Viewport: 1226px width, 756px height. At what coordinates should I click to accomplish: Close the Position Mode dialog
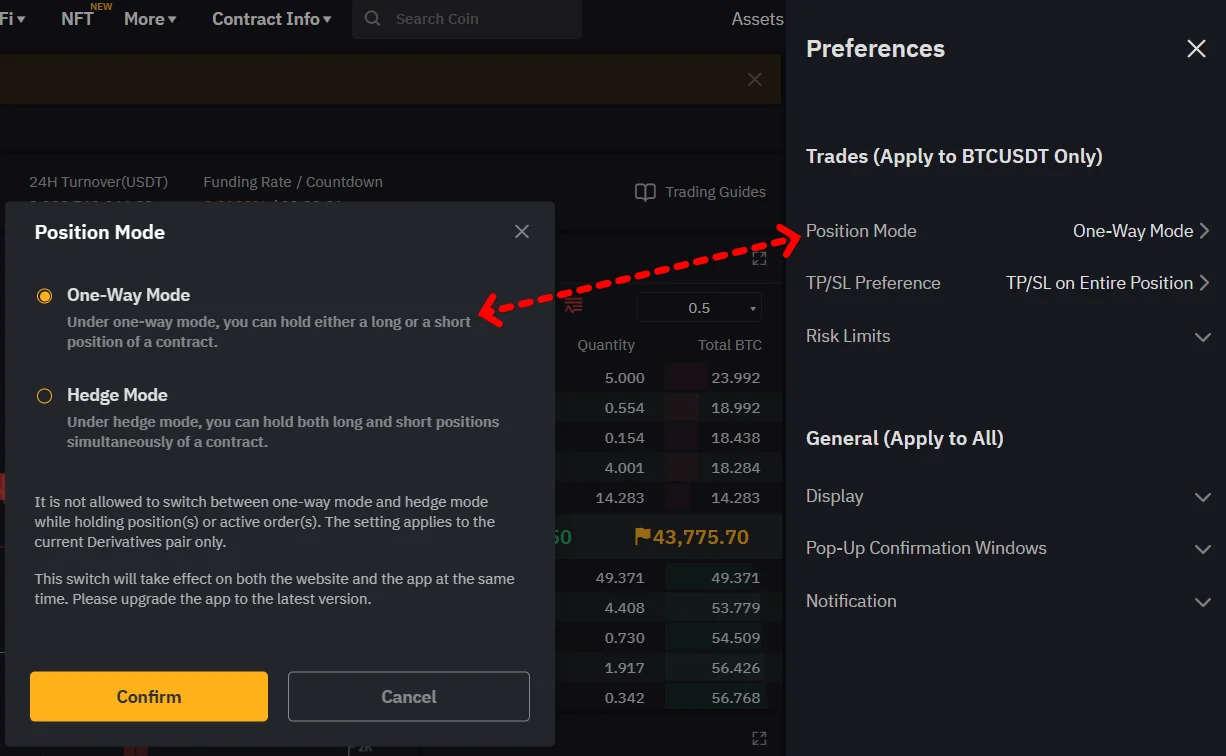521,232
